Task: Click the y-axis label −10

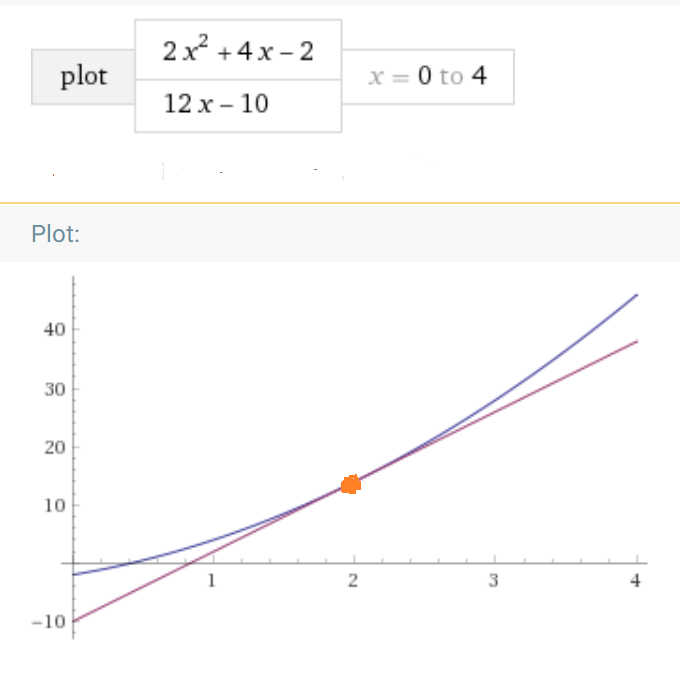Action: (49, 622)
